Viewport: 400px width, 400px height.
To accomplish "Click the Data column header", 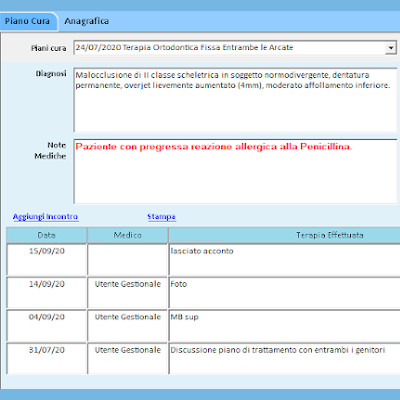I will click(46, 235).
